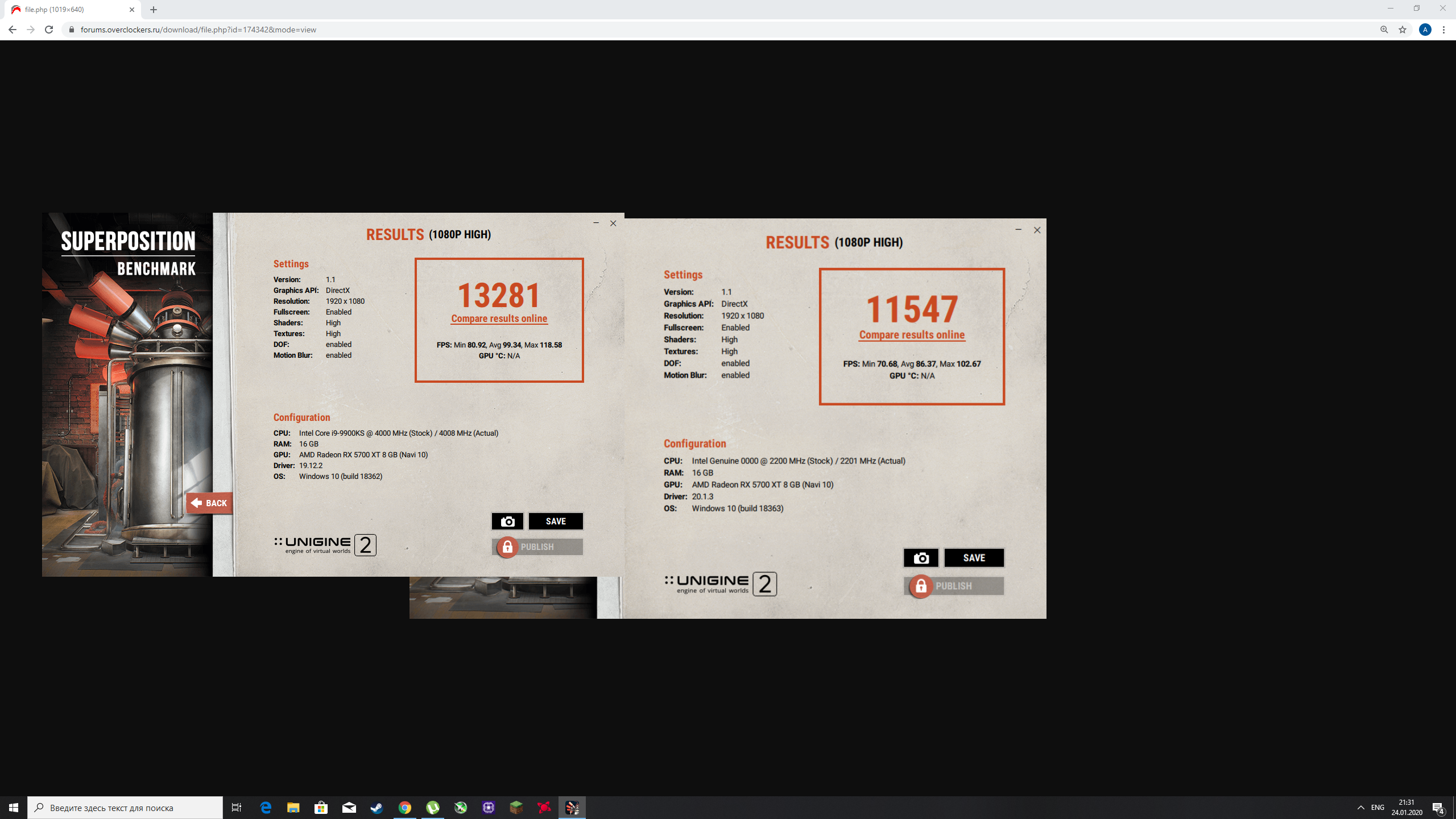Open the Chrome three-dot menu
The width and height of the screenshot is (1456, 819).
click(x=1444, y=30)
